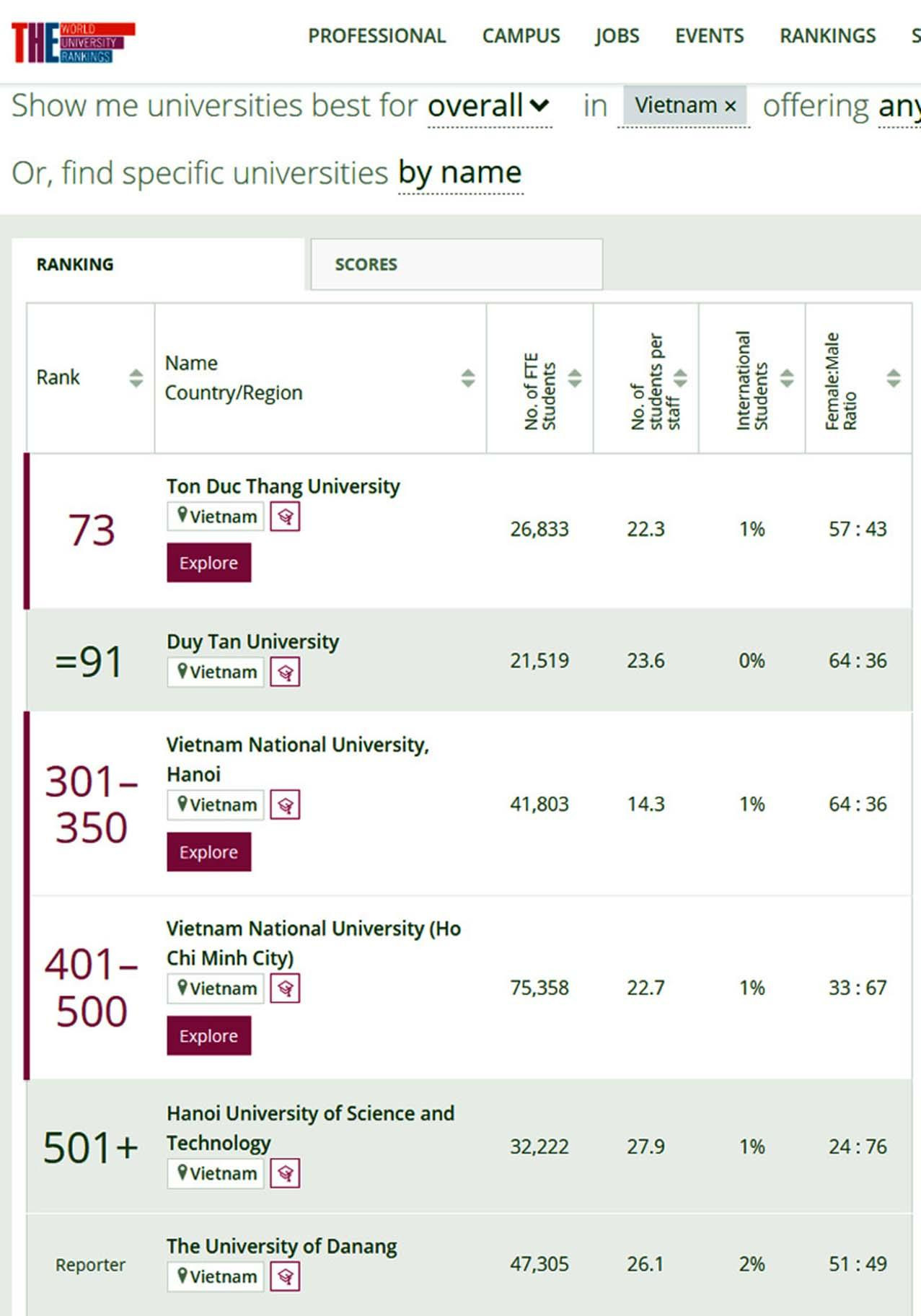
Task: Click graduation cap icon for Ton Duc Thang University
Action: tap(285, 517)
